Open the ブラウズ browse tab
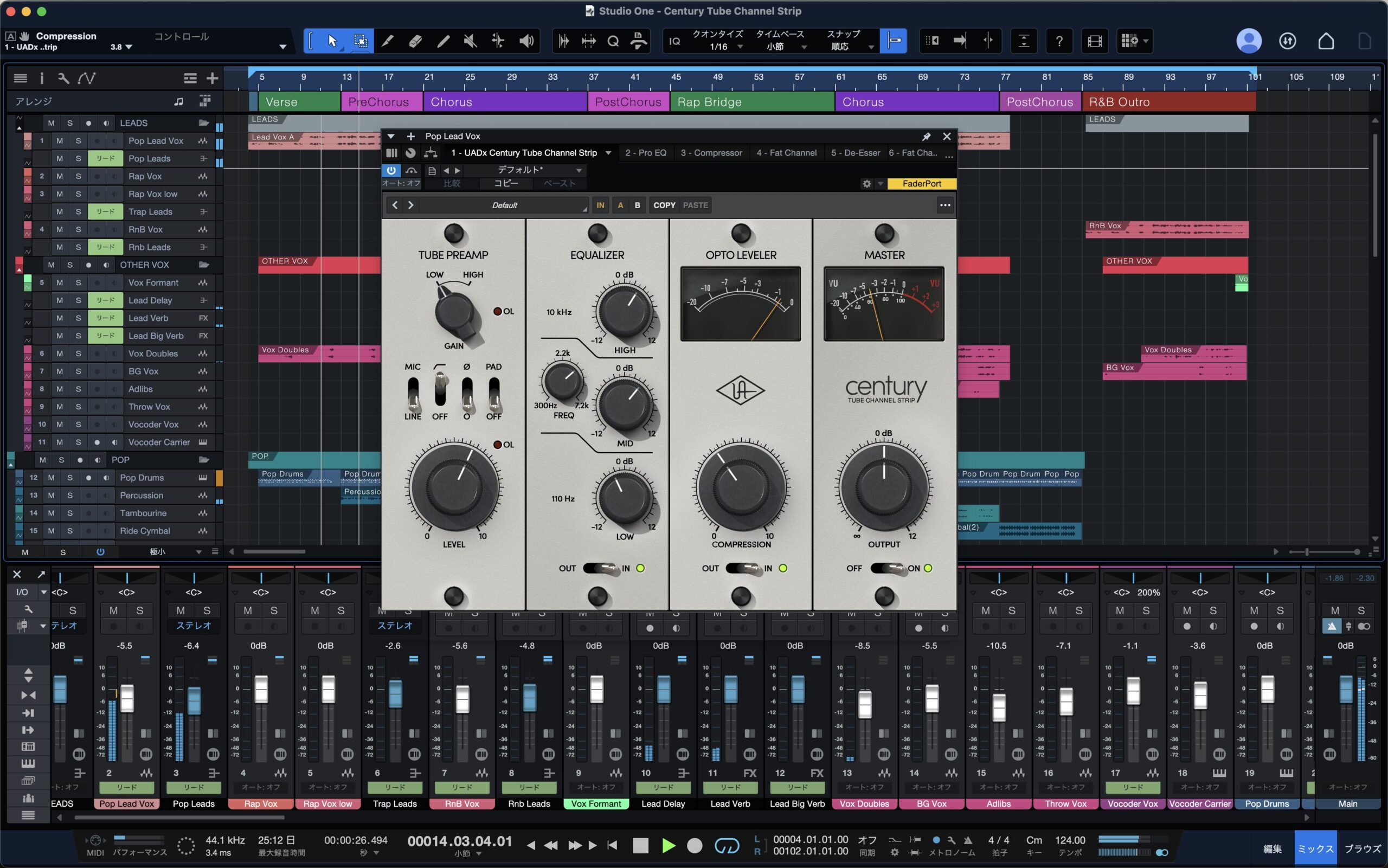The image size is (1388, 868). click(1363, 848)
